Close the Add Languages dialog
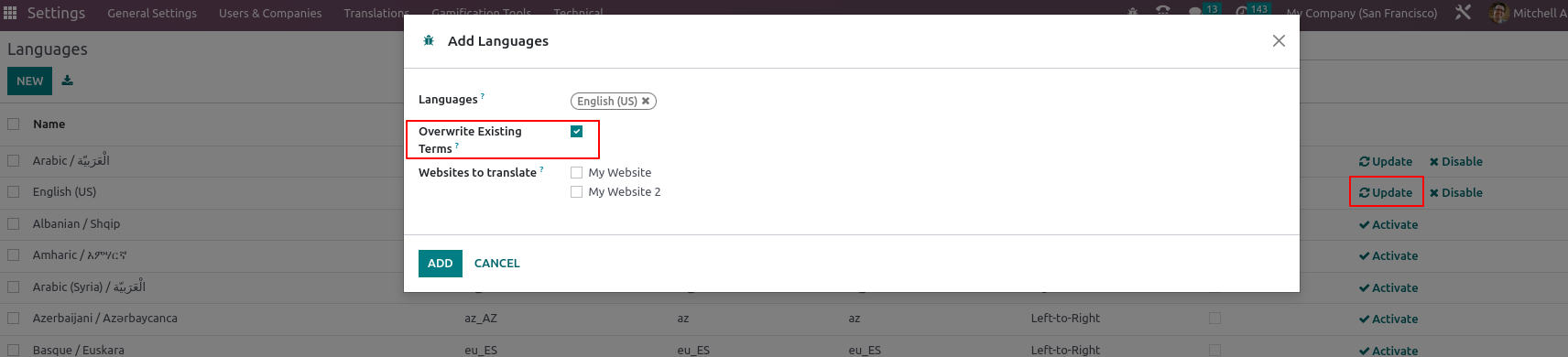Viewport: 1568px width, 357px height. 1279,41
